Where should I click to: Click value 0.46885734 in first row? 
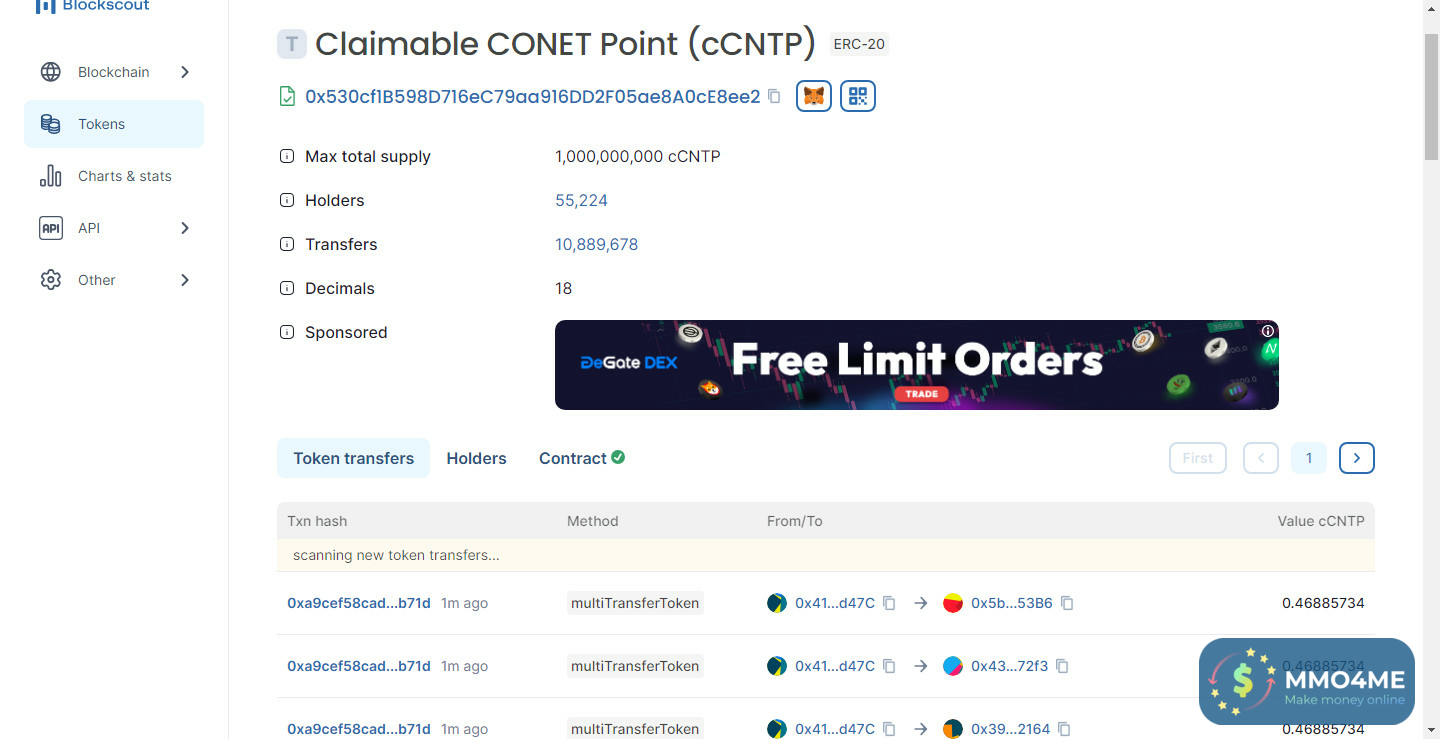1323,603
